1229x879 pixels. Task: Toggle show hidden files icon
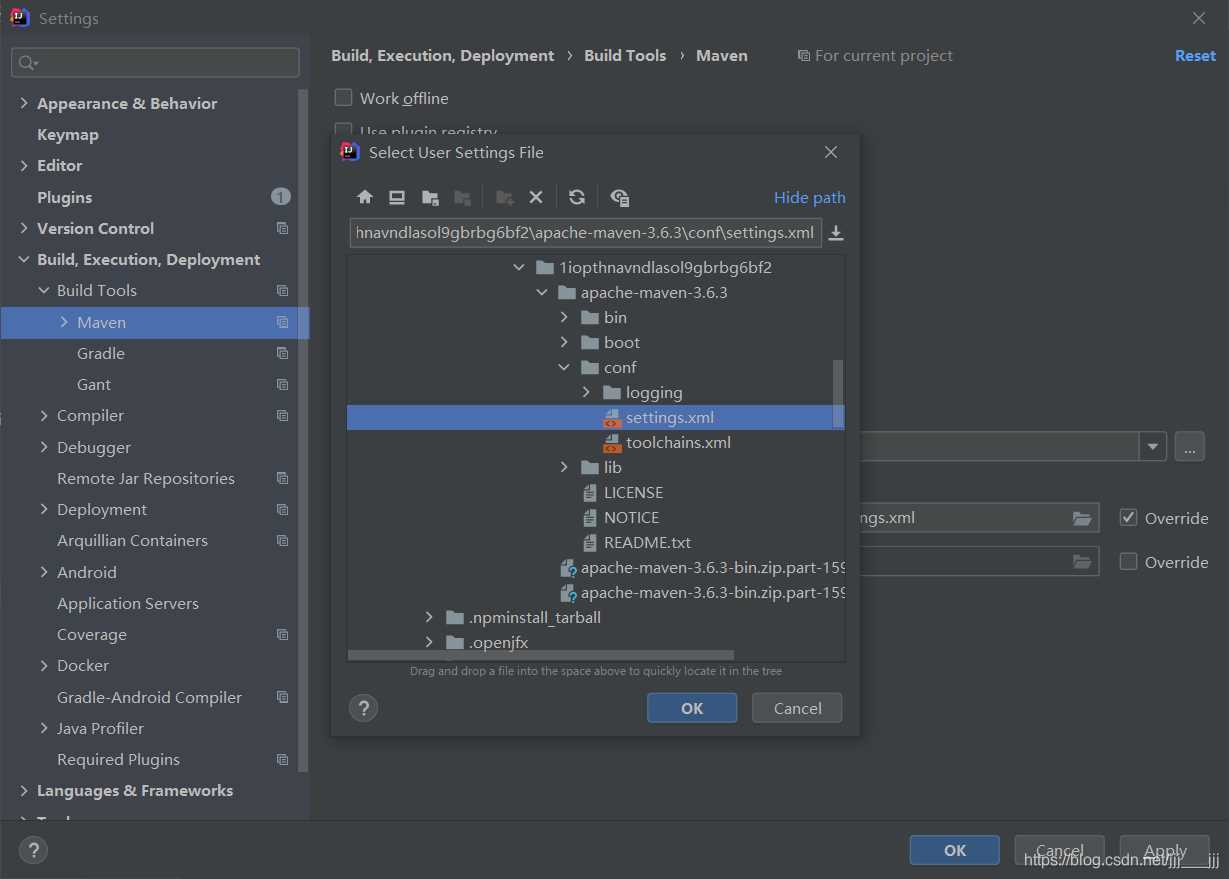(620, 197)
